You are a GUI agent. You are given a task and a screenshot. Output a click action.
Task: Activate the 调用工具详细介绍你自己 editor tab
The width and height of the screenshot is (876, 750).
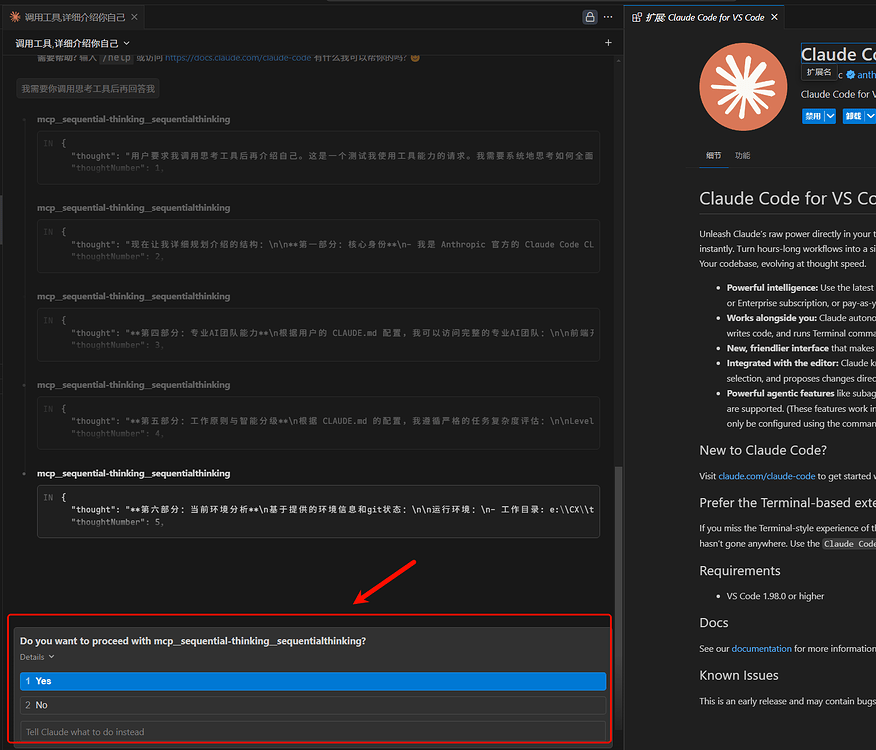[74, 17]
